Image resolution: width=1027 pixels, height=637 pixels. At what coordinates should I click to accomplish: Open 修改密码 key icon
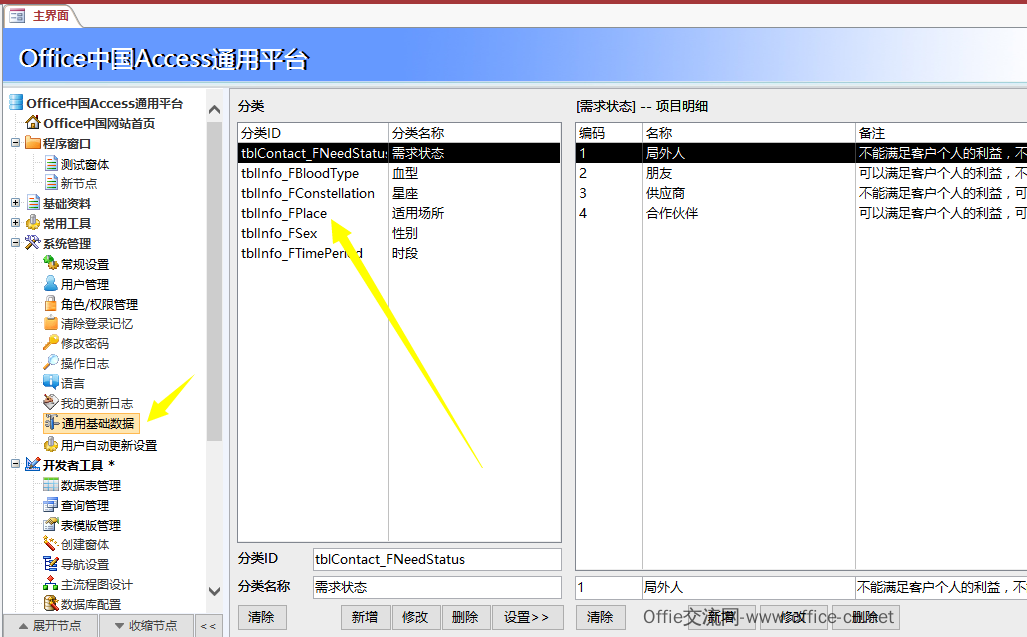pyautogui.click(x=51, y=342)
